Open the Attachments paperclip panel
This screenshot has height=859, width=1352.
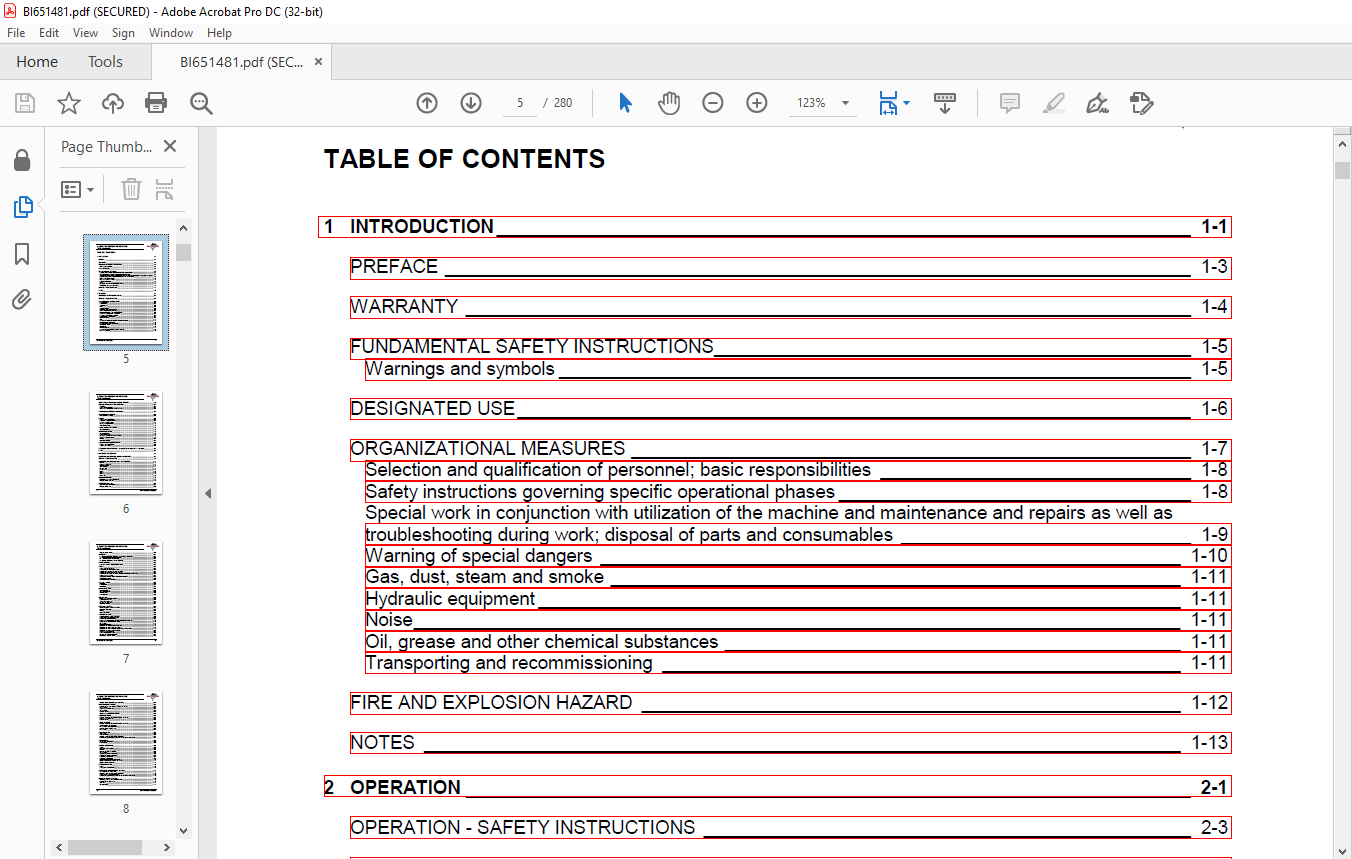click(22, 299)
